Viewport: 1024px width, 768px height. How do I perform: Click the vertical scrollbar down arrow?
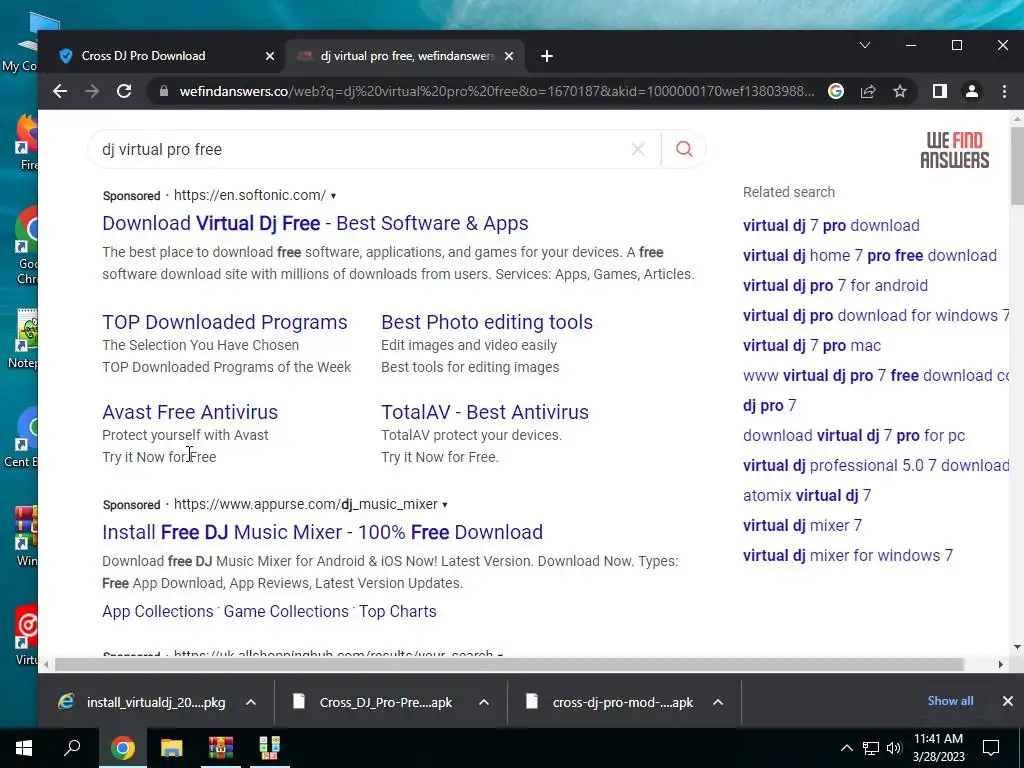(x=1017, y=647)
